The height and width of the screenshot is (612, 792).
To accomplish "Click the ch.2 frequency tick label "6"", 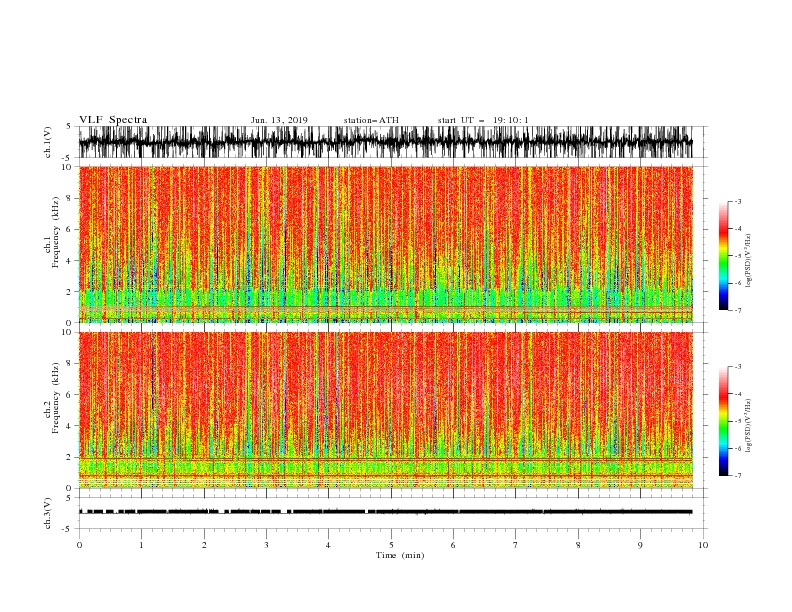I will pyautogui.click(x=69, y=394).
